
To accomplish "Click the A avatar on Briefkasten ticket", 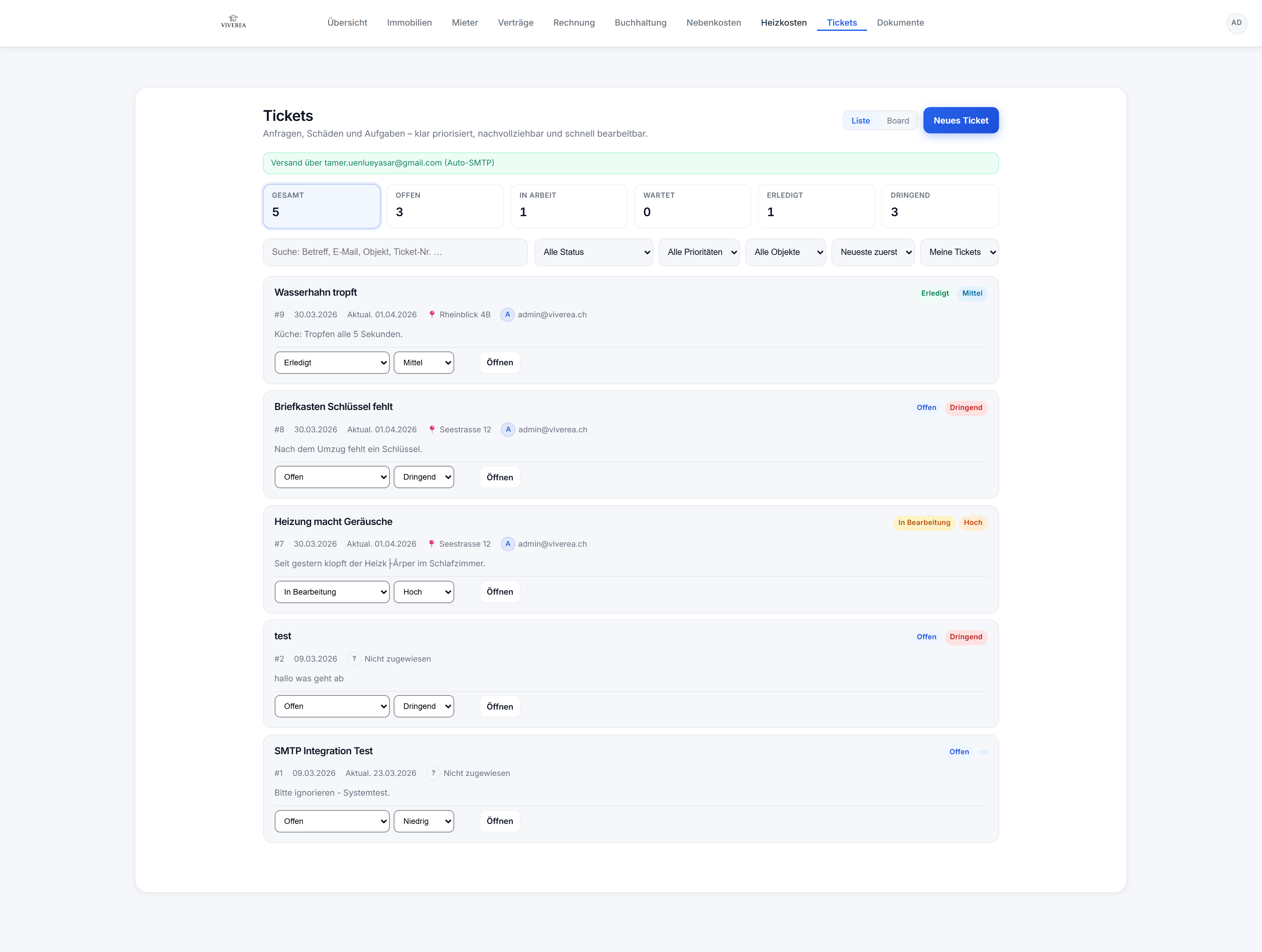I will coord(508,429).
